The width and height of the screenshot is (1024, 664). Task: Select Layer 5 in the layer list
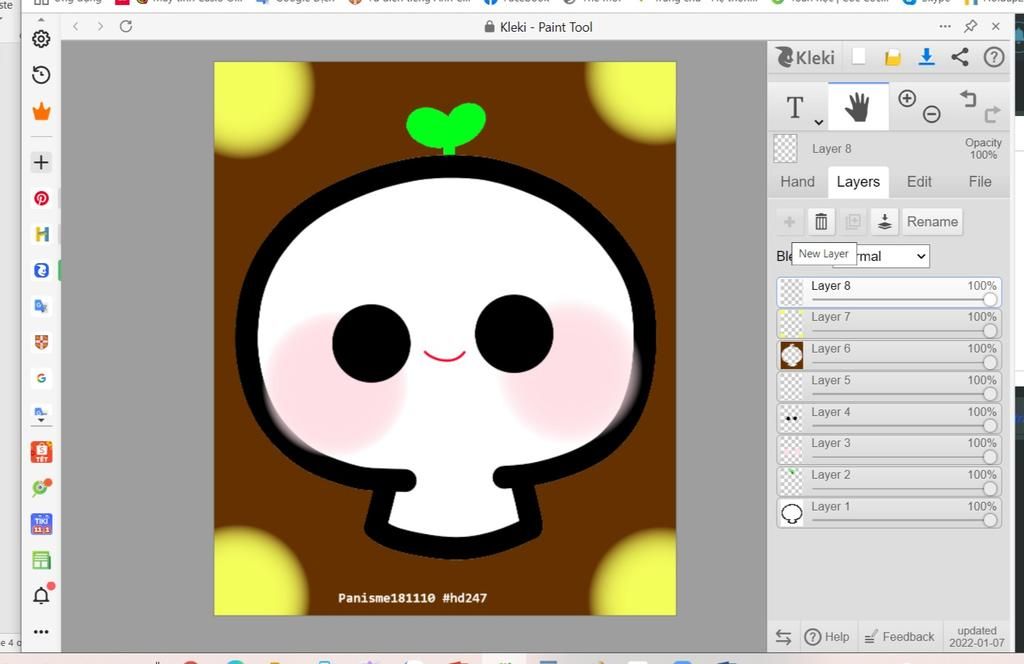(x=889, y=387)
